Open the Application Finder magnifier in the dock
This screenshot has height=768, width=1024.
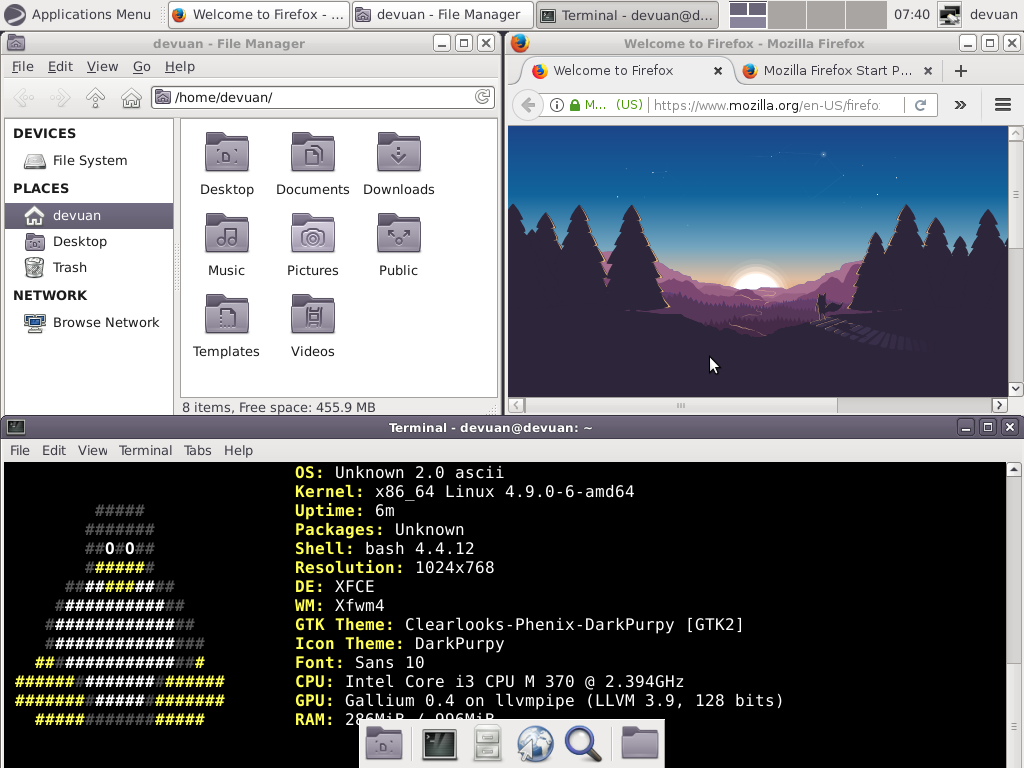click(x=584, y=743)
